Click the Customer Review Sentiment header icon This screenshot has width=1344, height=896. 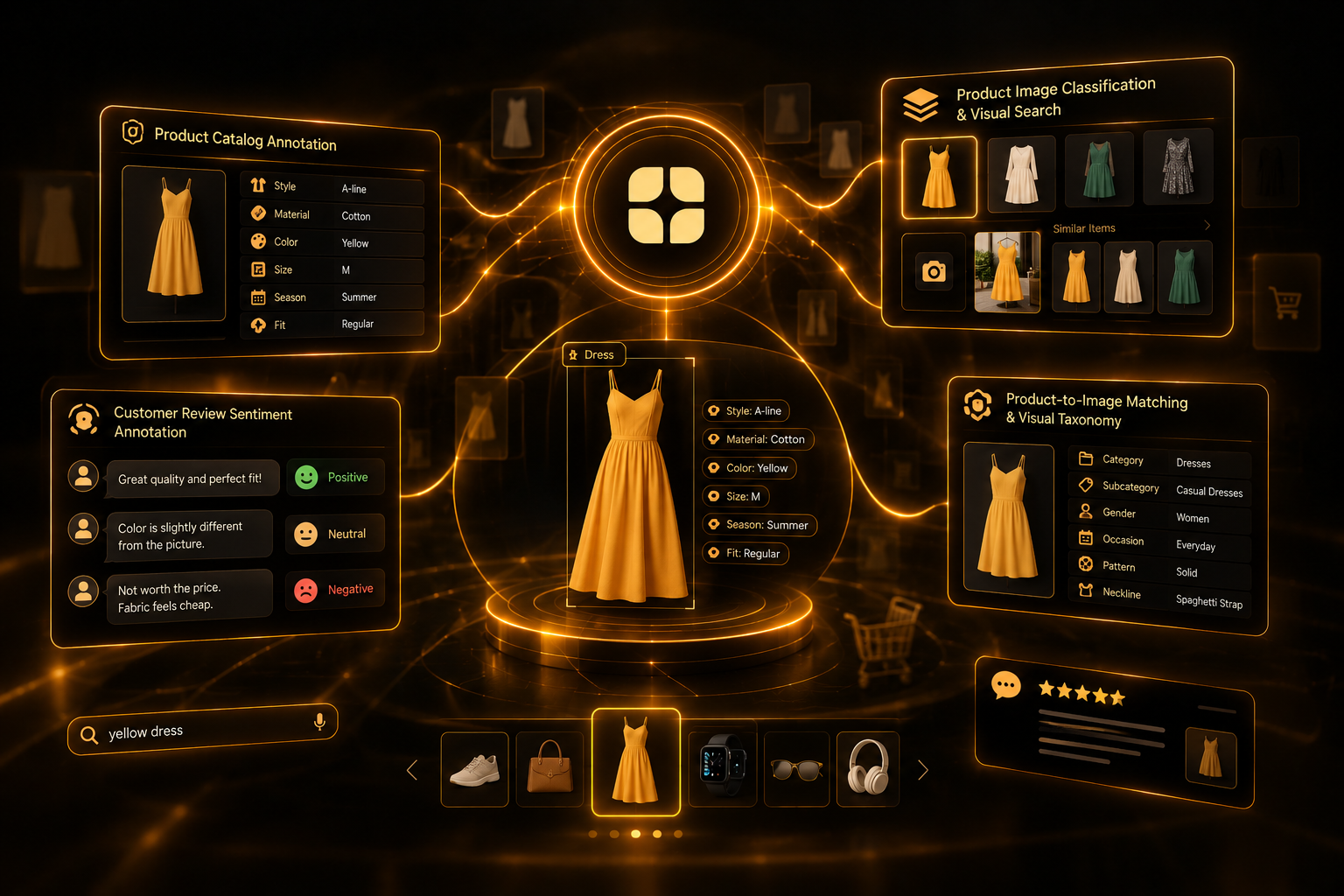point(84,420)
